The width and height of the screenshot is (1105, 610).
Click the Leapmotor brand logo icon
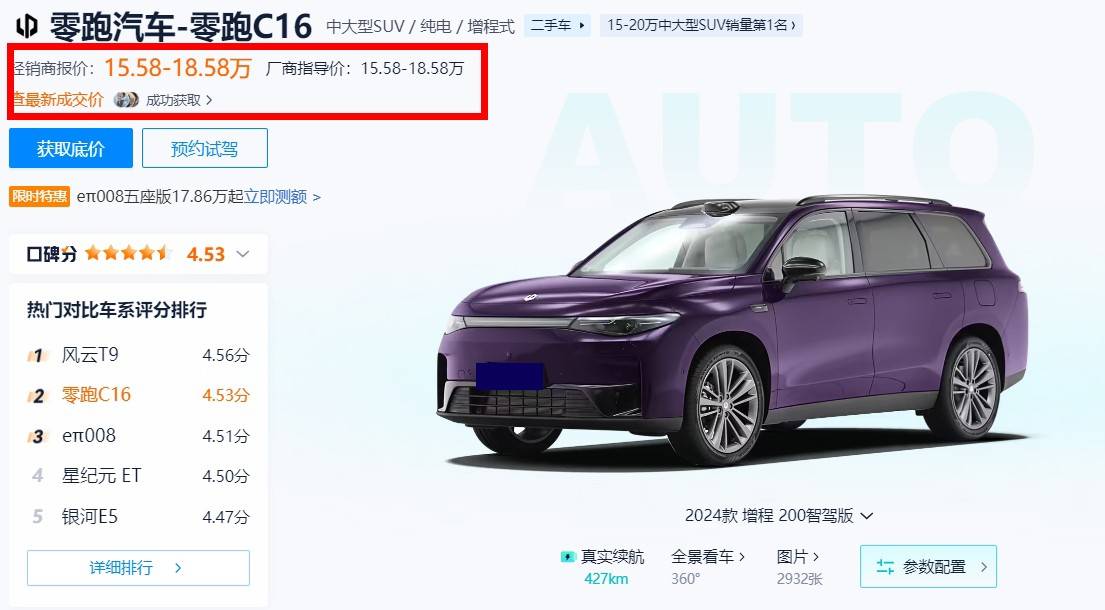[x=27, y=26]
